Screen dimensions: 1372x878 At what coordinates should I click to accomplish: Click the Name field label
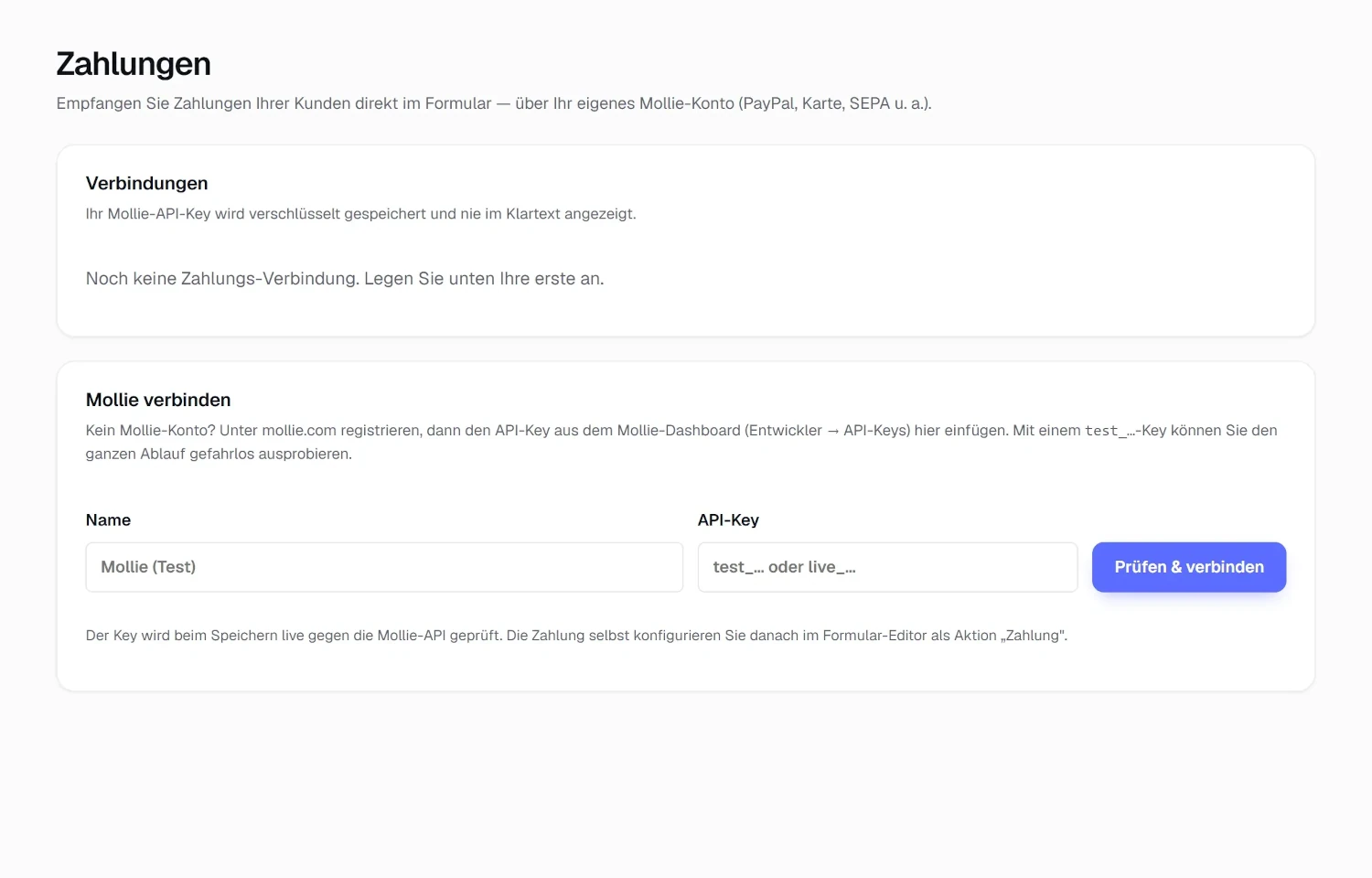108,519
